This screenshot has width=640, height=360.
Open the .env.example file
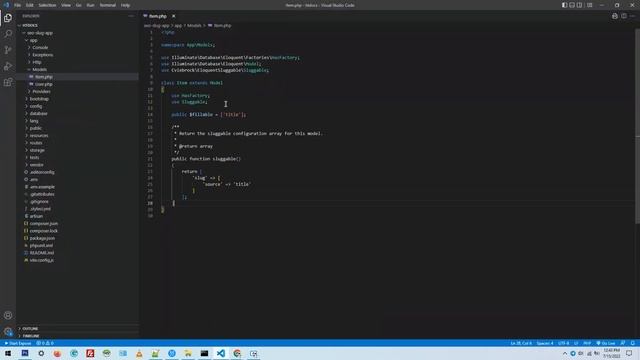(x=42, y=187)
